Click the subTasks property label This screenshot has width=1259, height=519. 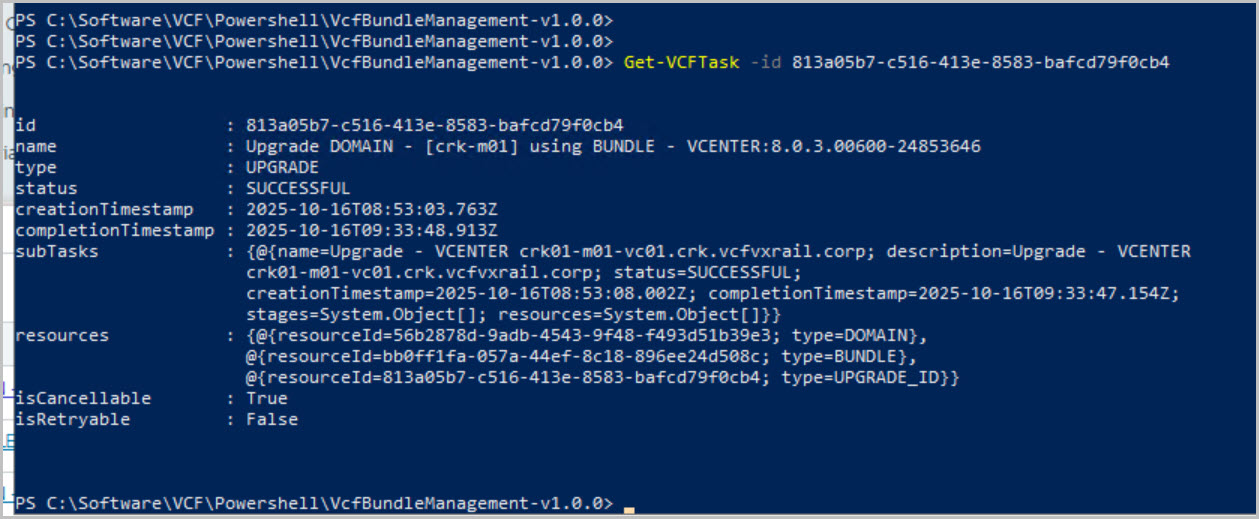(x=57, y=251)
